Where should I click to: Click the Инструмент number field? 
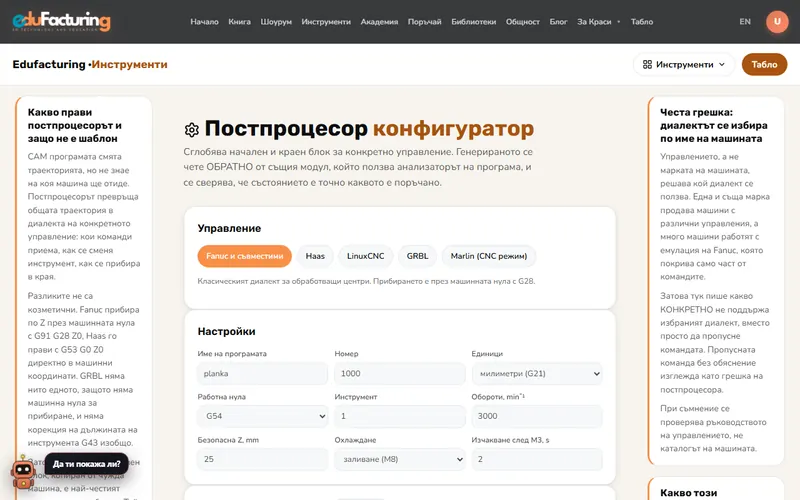pyautogui.click(x=399, y=416)
